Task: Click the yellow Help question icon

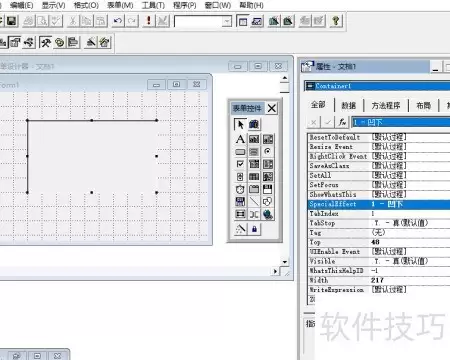Action: pyautogui.click(x=336, y=21)
